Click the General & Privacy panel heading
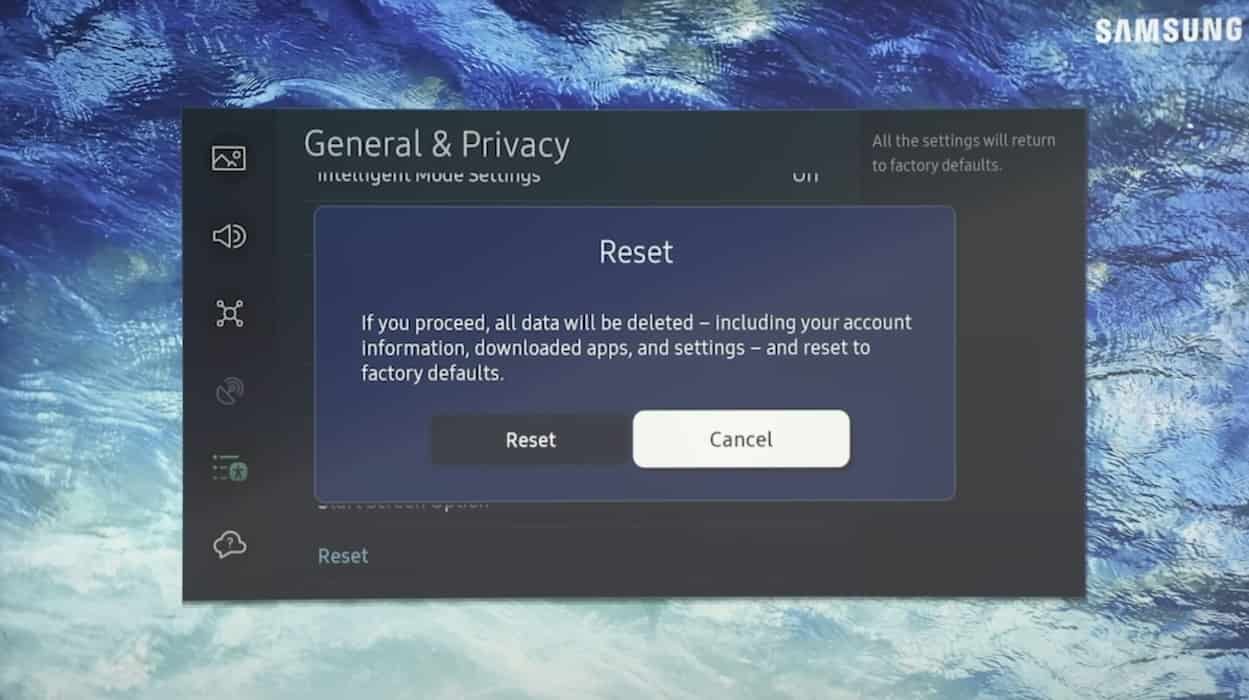1249x700 pixels. click(x=437, y=145)
